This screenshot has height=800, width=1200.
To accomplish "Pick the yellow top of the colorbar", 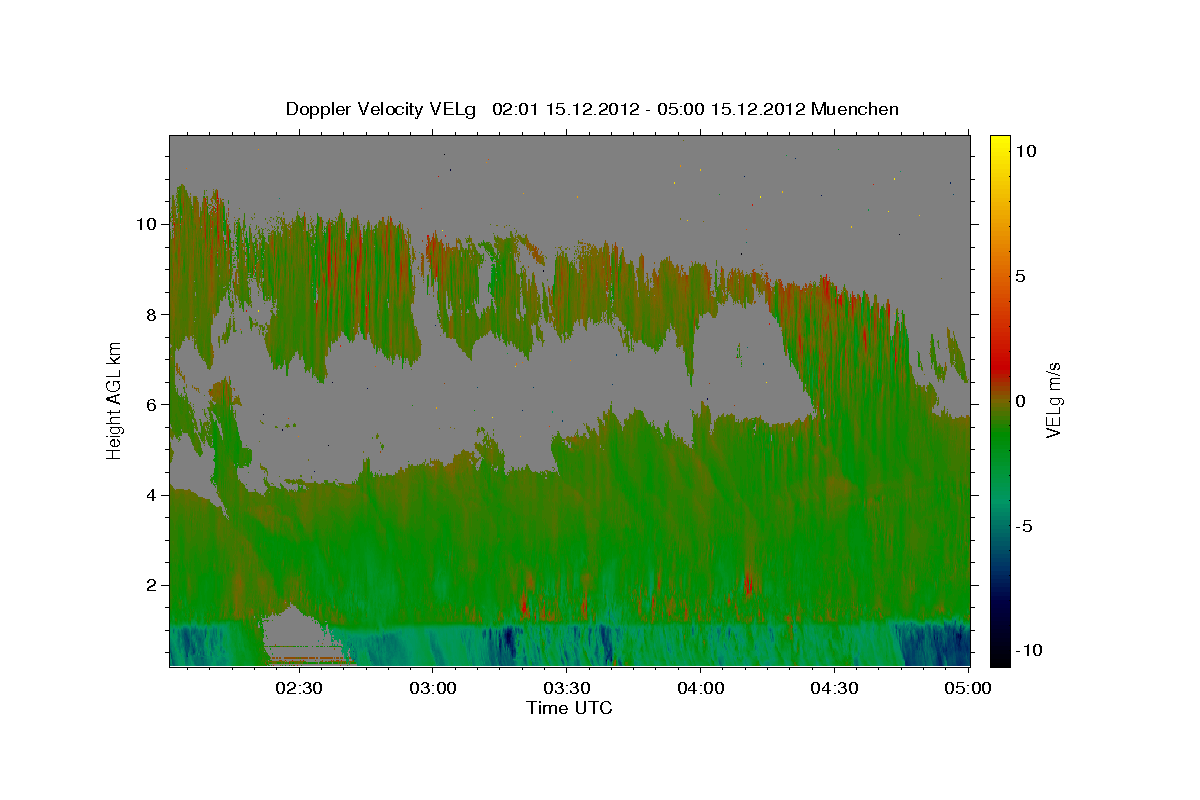I will 999,142.
